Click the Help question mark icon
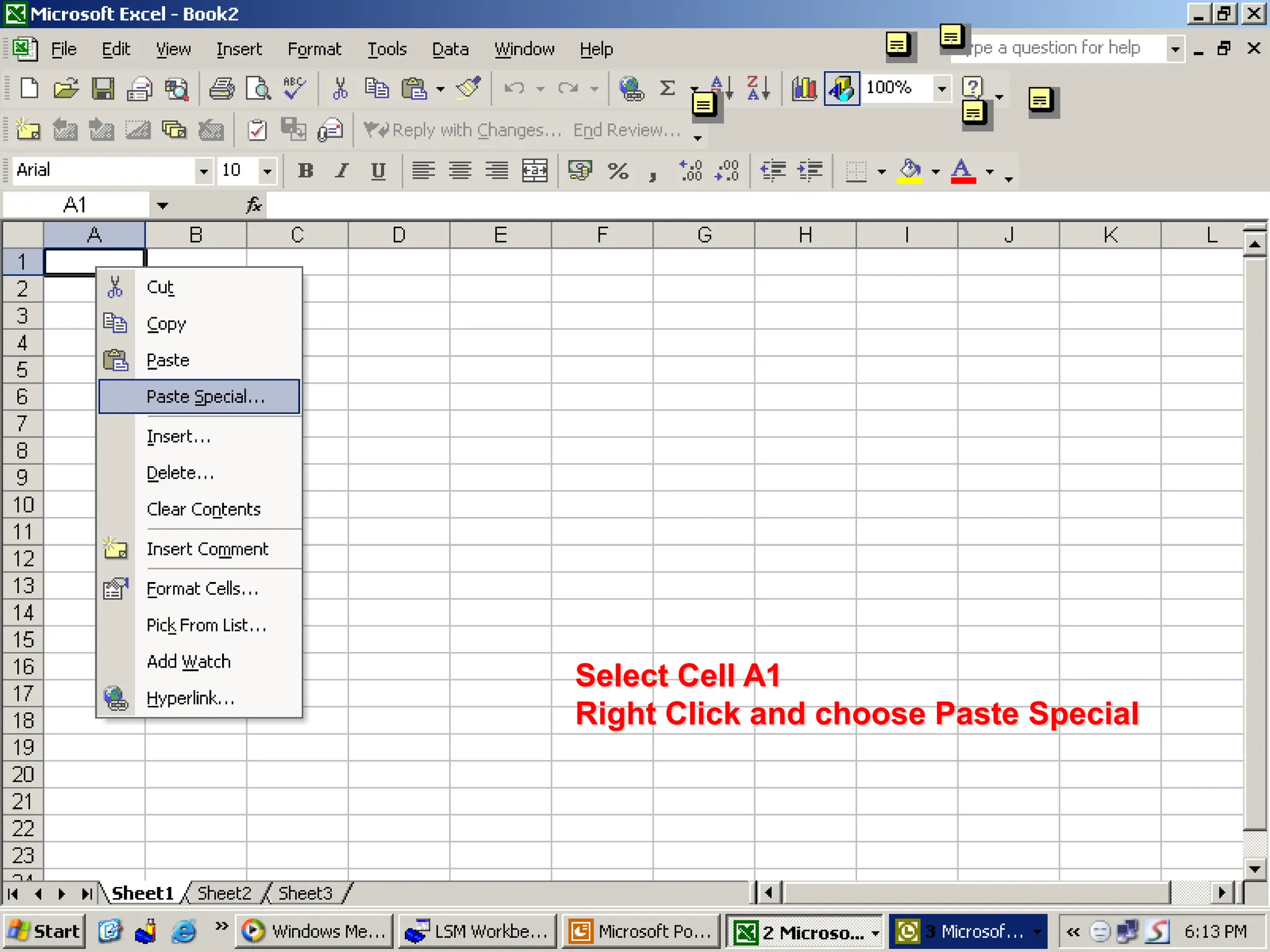 pos(972,87)
